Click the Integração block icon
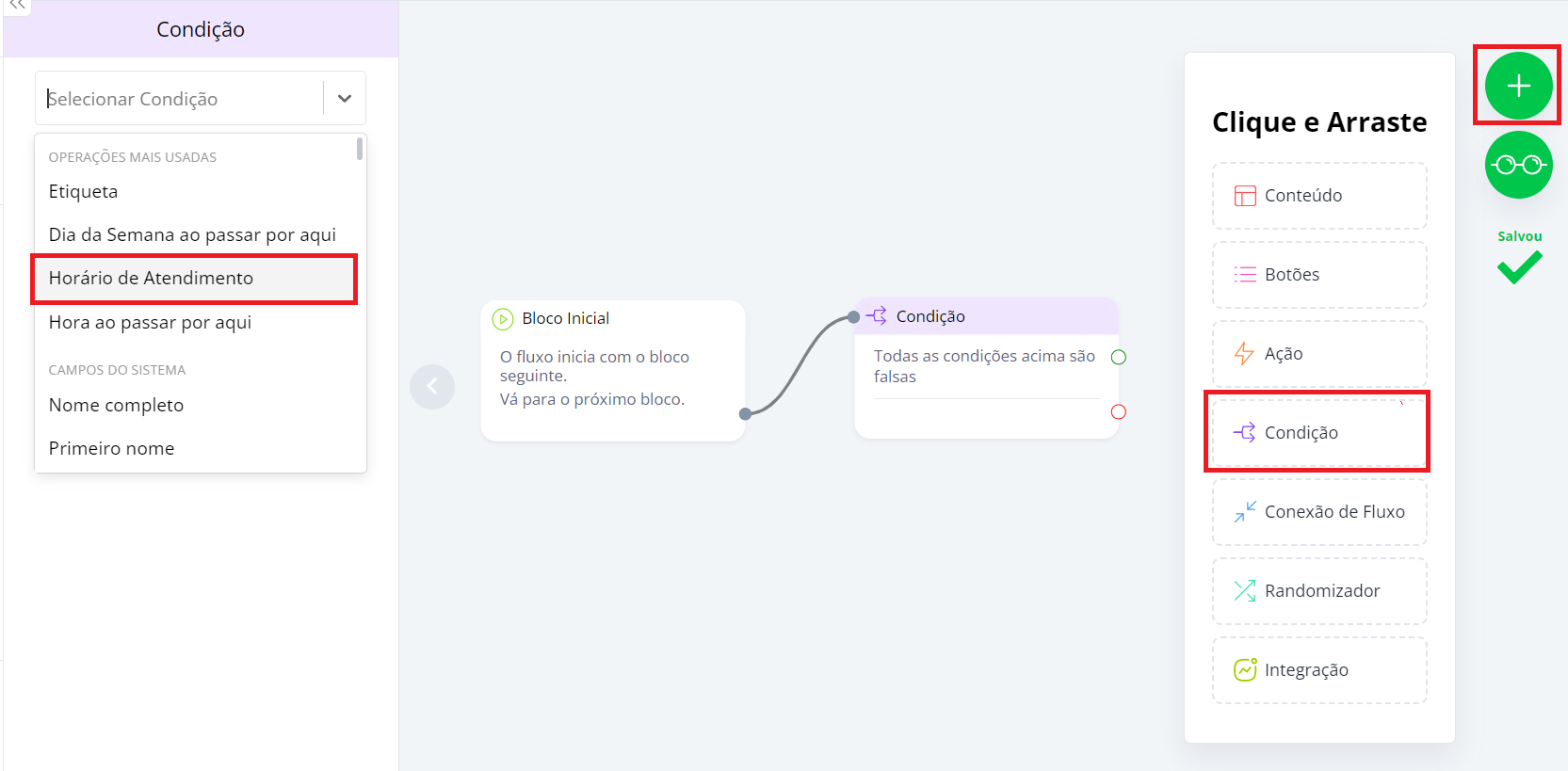1568x771 pixels. coord(1245,669)
